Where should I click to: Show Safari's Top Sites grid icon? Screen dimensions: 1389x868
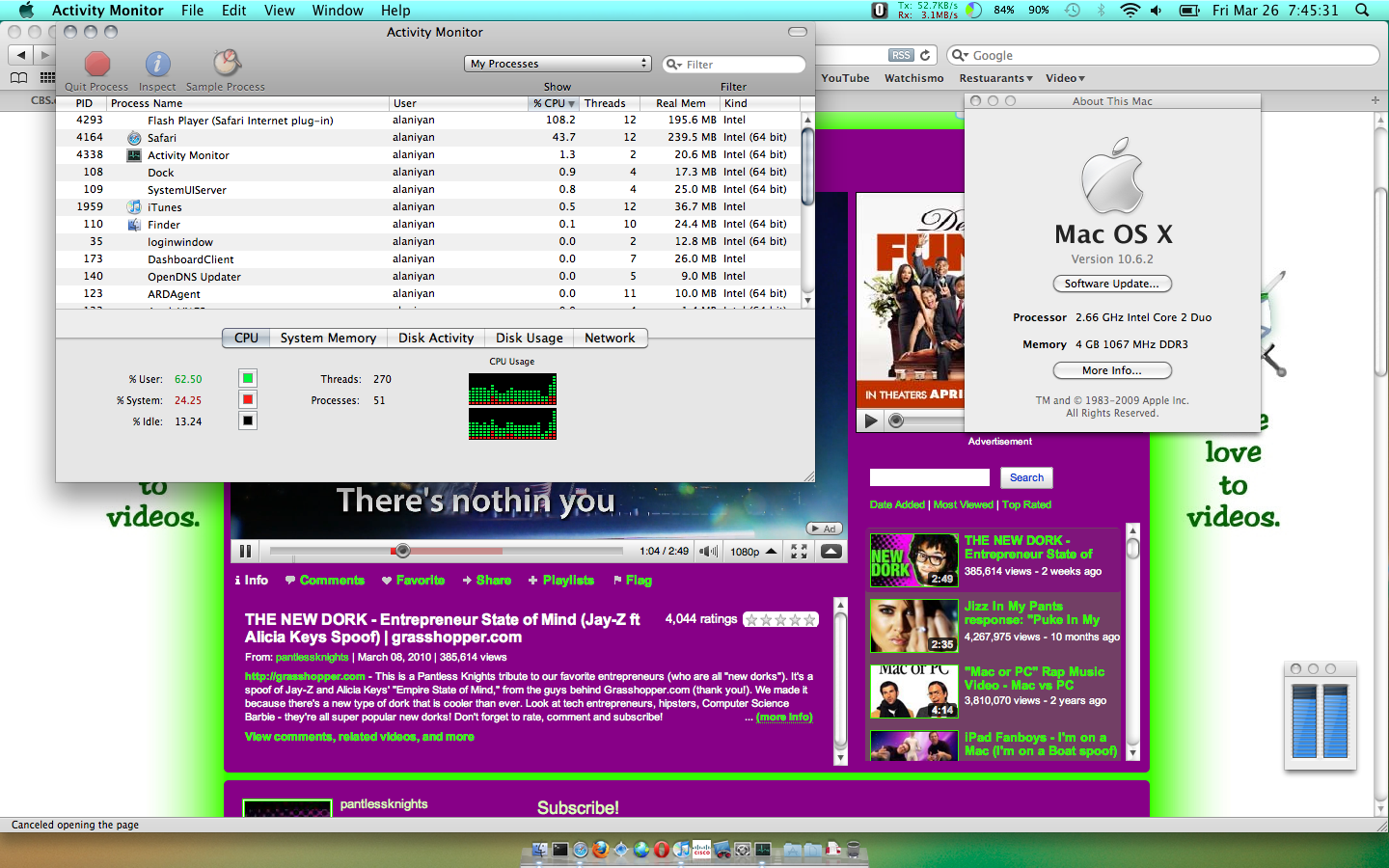[x=47, y=78]
